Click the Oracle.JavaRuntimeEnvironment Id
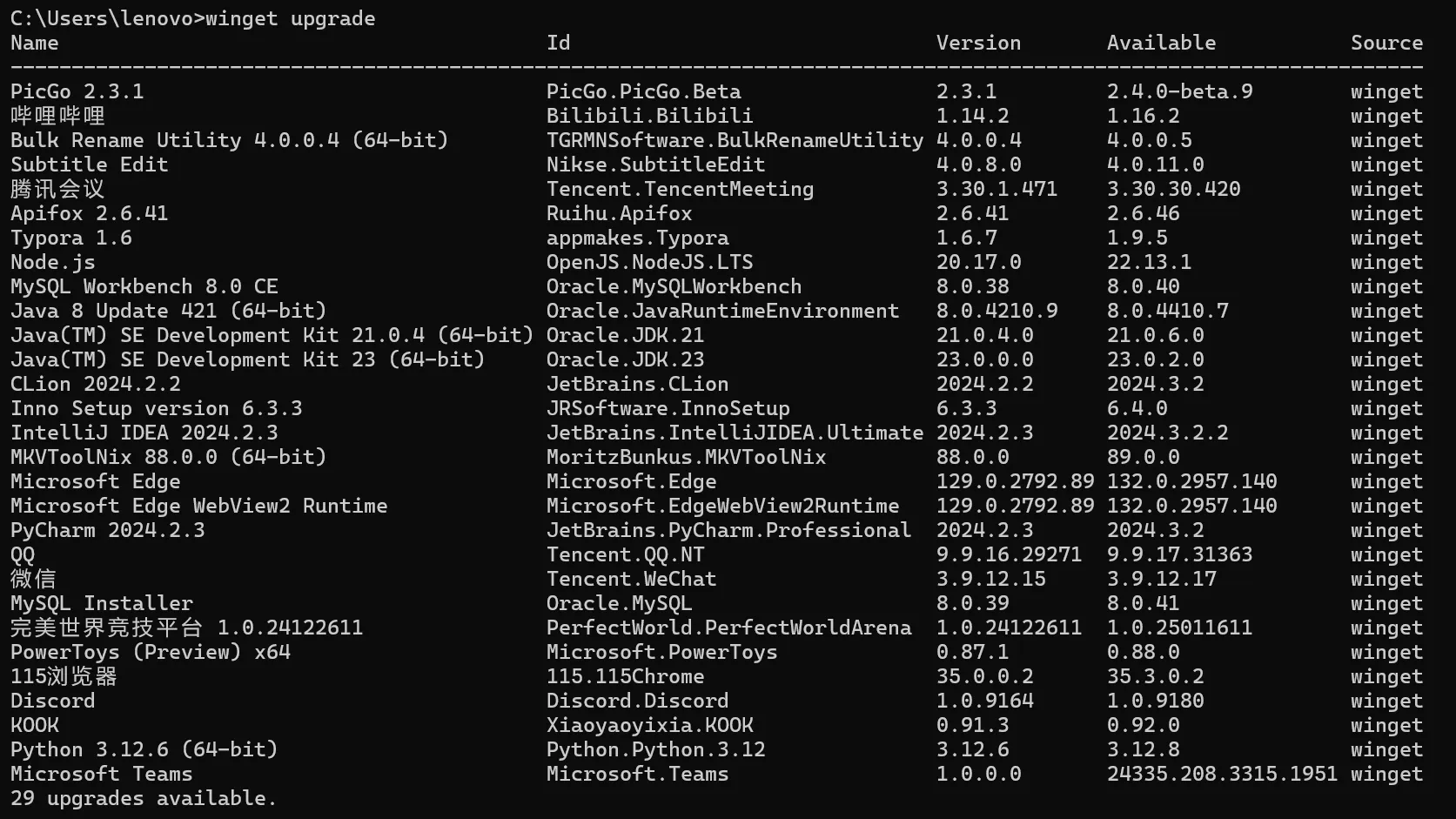Screen dimensions: 1456x819 (722, 311)
